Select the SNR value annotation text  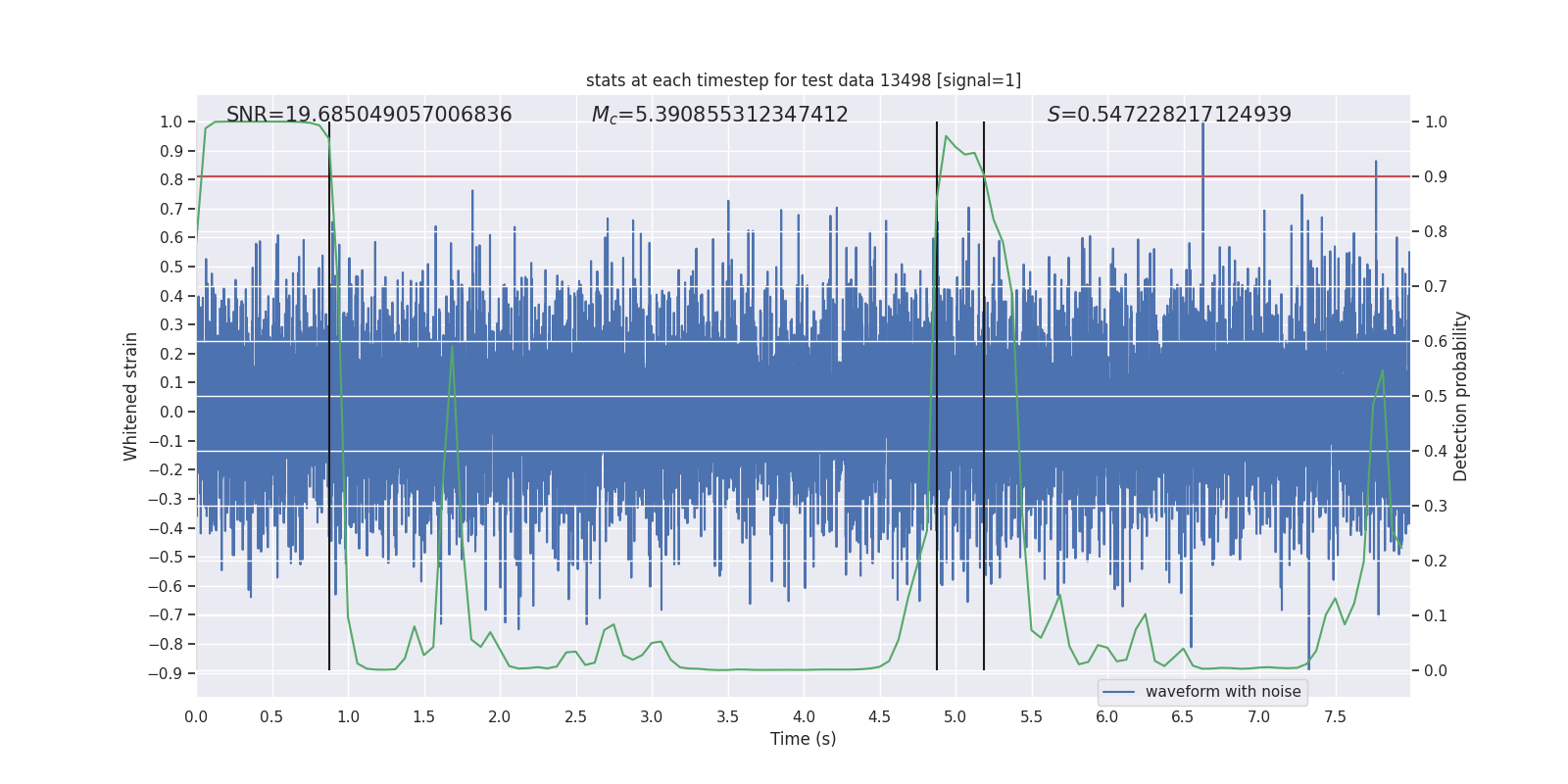368,115
